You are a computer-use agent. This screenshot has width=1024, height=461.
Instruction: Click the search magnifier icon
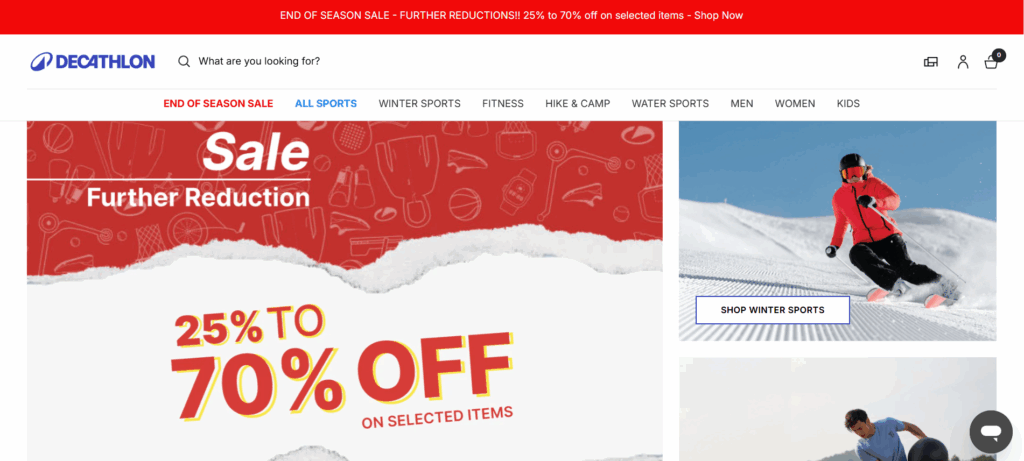coord(184,61)
